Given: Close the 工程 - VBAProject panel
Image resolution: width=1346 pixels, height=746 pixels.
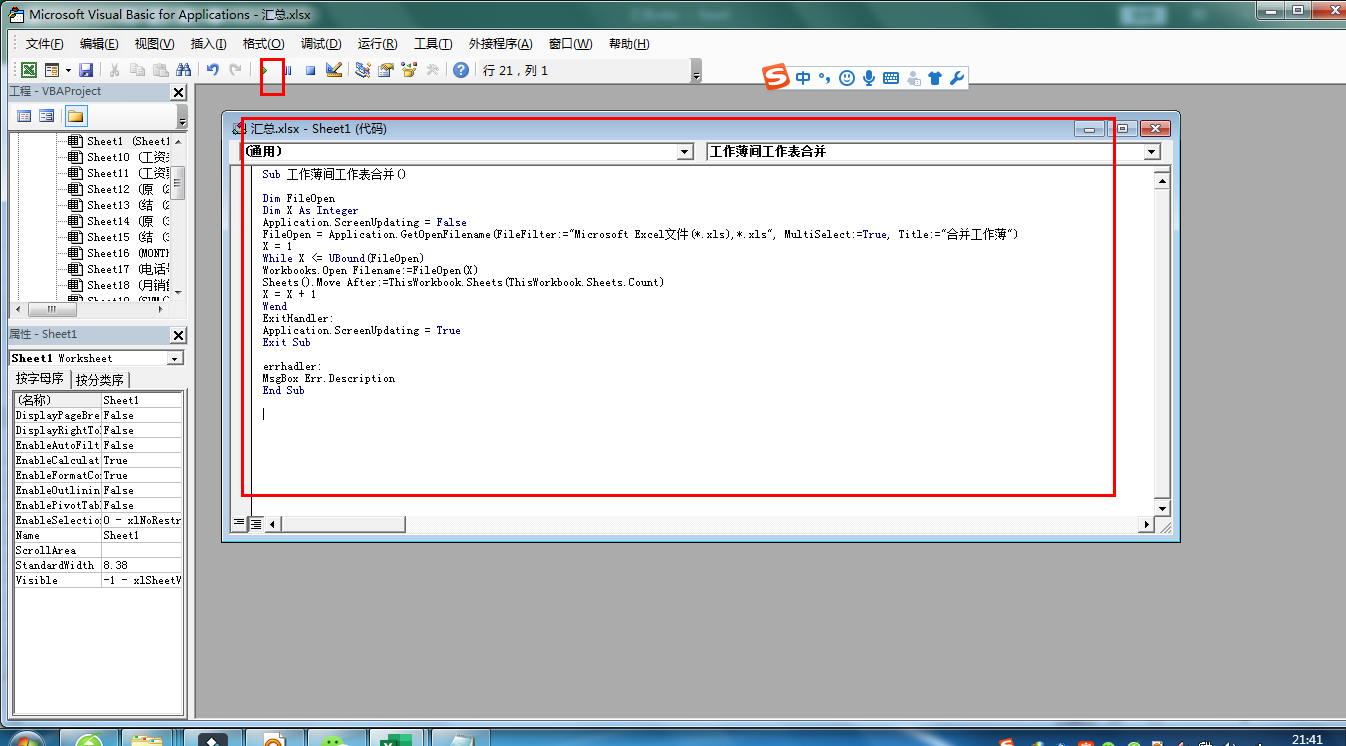Looking at the screenshot, I should tap(179, 92).
